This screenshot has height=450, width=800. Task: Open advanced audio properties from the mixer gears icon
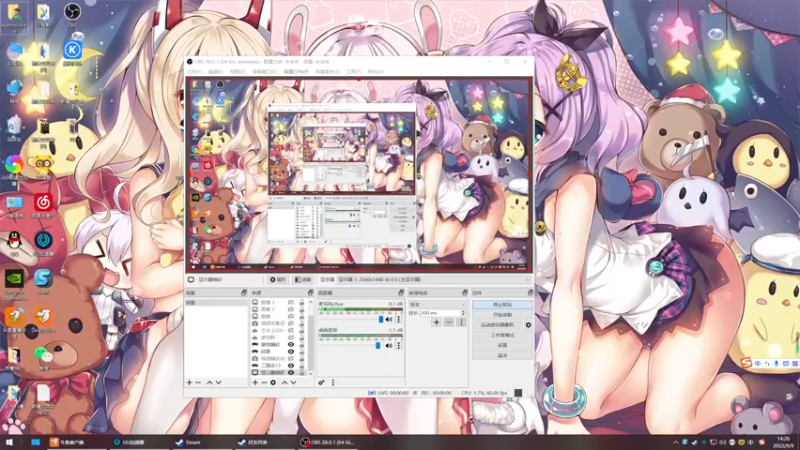321,382
